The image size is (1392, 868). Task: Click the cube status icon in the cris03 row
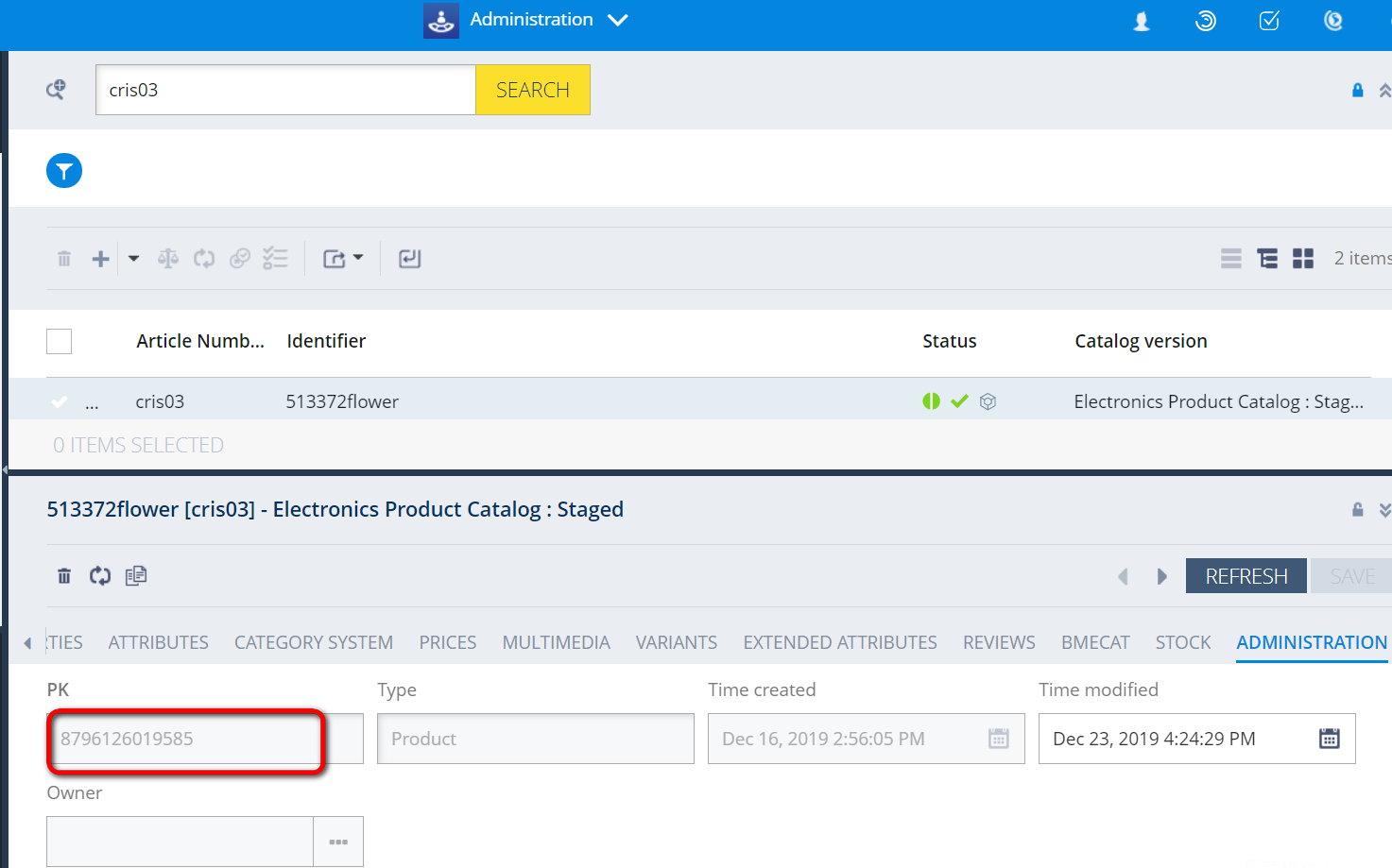(988, 401)
